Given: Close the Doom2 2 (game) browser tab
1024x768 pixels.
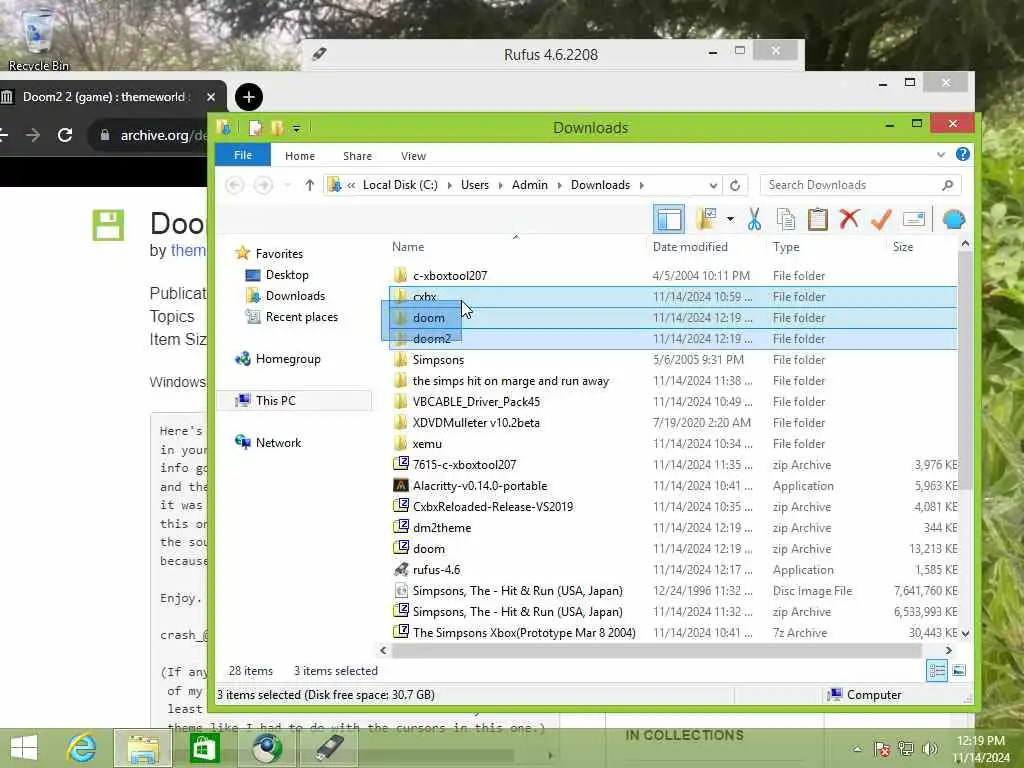Looking at the screenshot, I should click(210, 97).
